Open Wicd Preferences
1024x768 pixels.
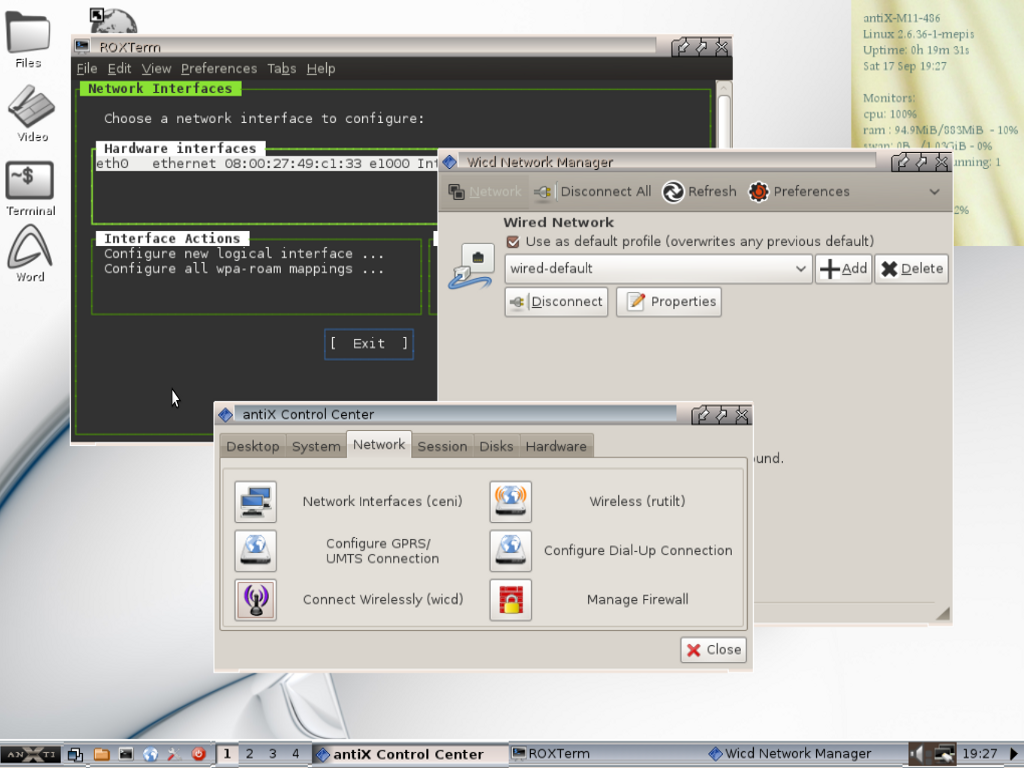coord(799,191)
